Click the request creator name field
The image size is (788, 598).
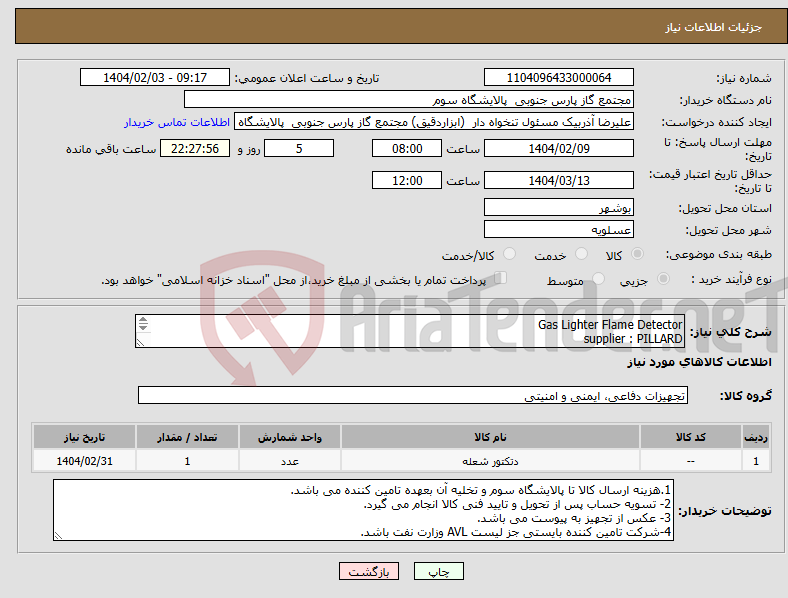pyautogui.click(x=434, y=122)
